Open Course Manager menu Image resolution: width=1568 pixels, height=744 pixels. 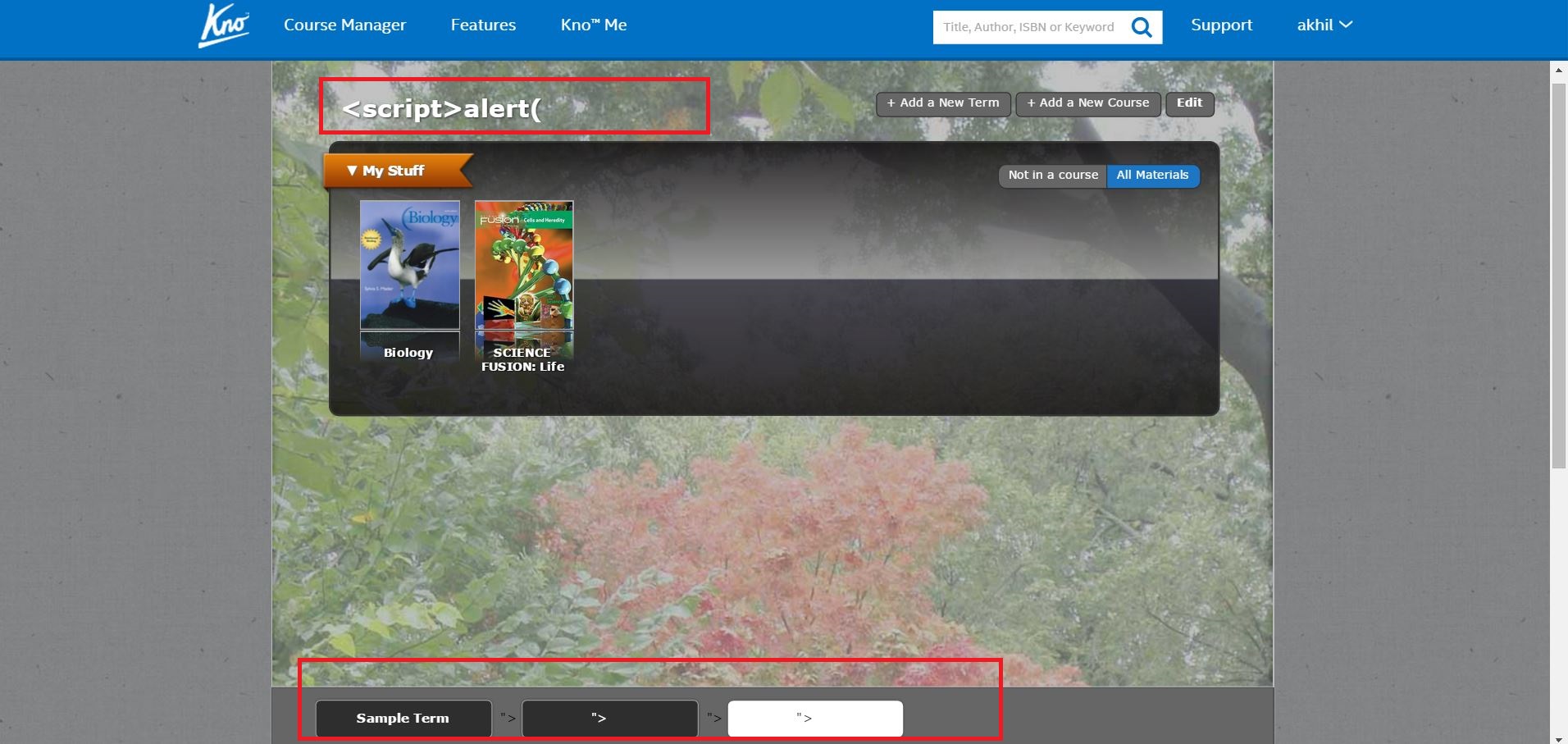(344, 25)
